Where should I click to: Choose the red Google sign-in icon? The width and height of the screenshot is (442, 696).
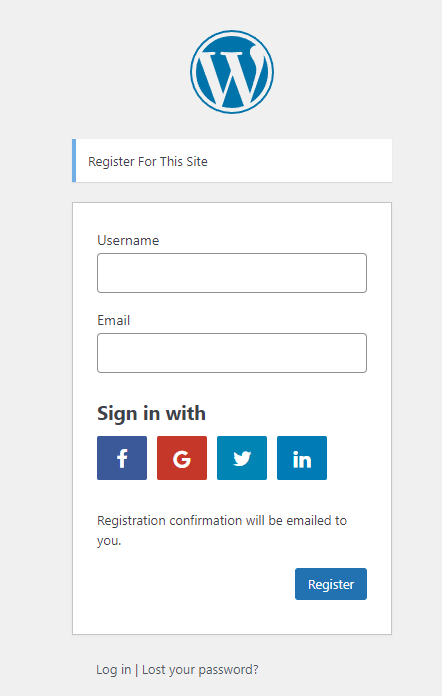click(182, 458)
